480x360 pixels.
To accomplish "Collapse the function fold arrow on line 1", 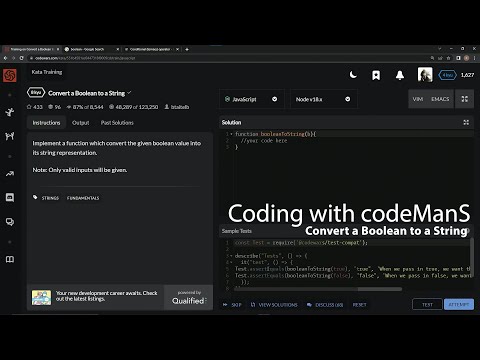I will (231, 134).
